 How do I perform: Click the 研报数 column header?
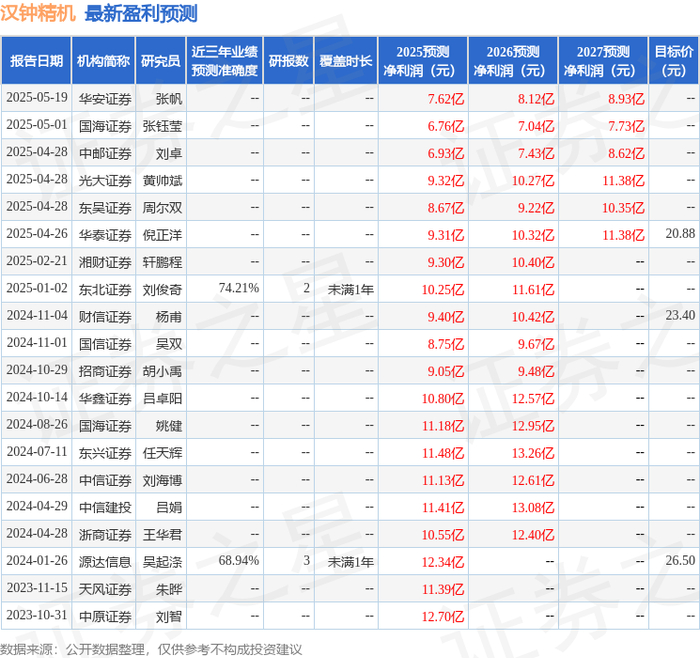(288, 61)
